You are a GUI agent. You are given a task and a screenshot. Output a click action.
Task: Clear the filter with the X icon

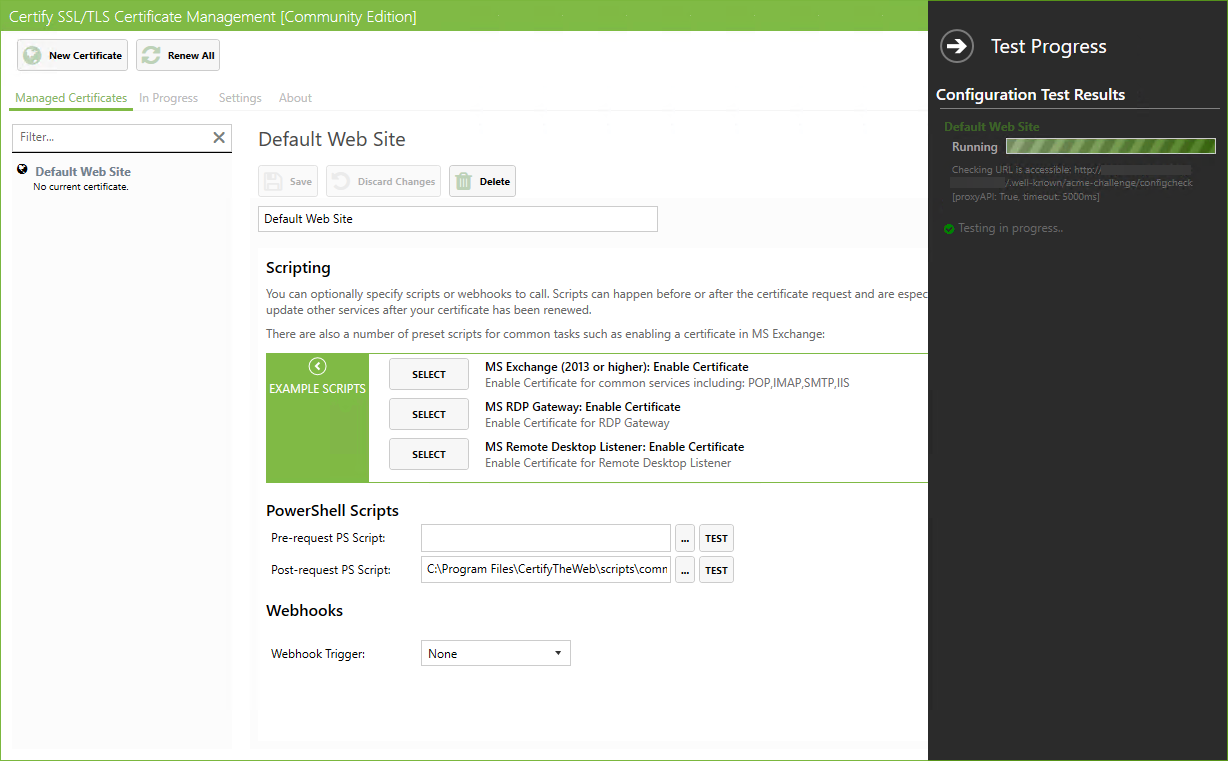(x=219, y=138)
